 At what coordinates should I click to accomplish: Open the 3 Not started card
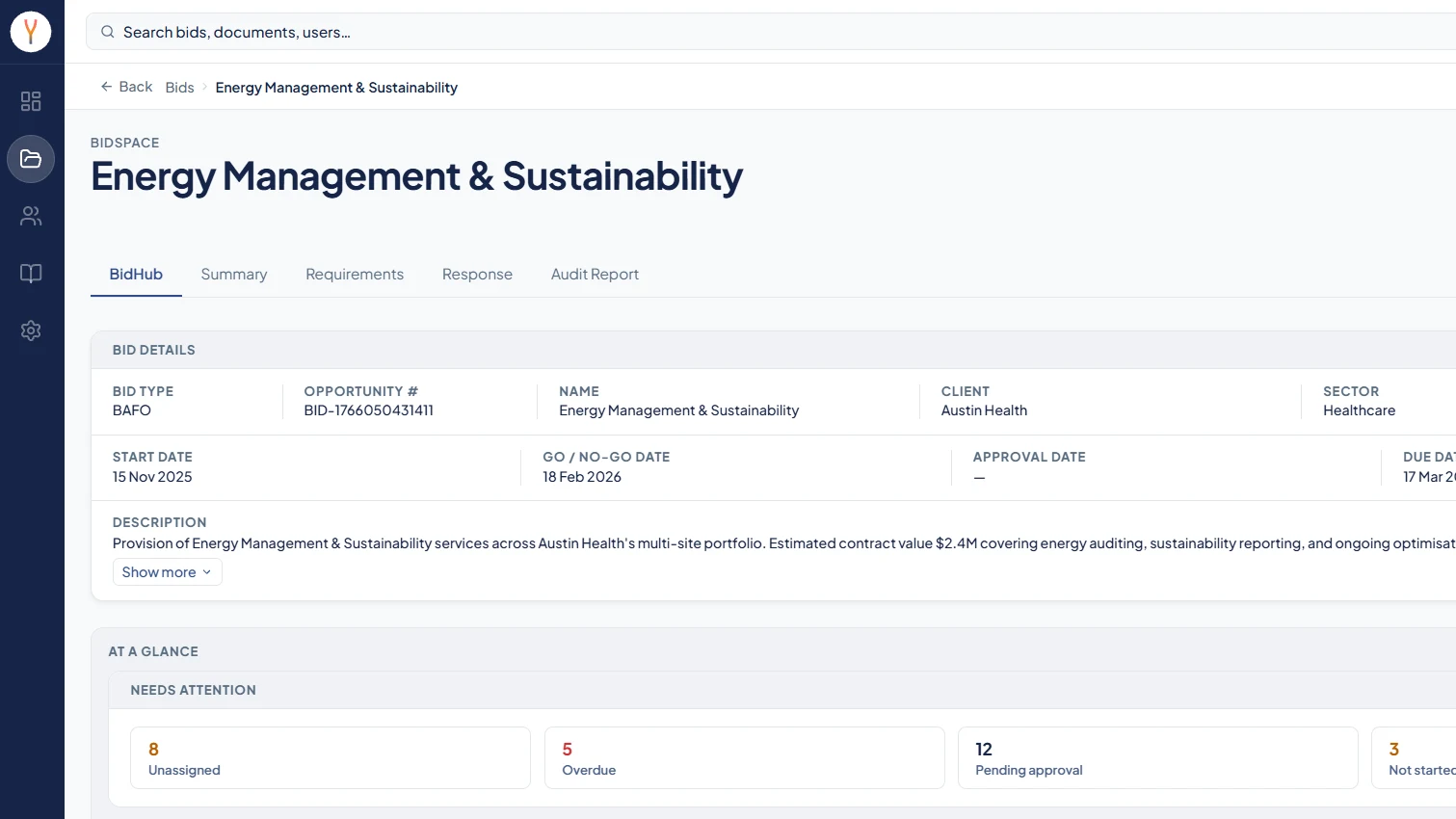1414,758
